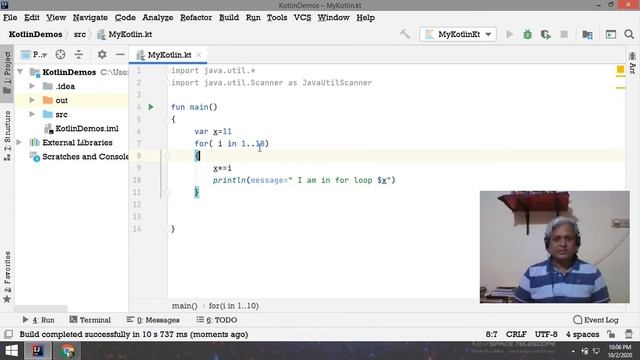Click the 4 spaces indent setting
640x360 pixels.
(x=582, y=334)
